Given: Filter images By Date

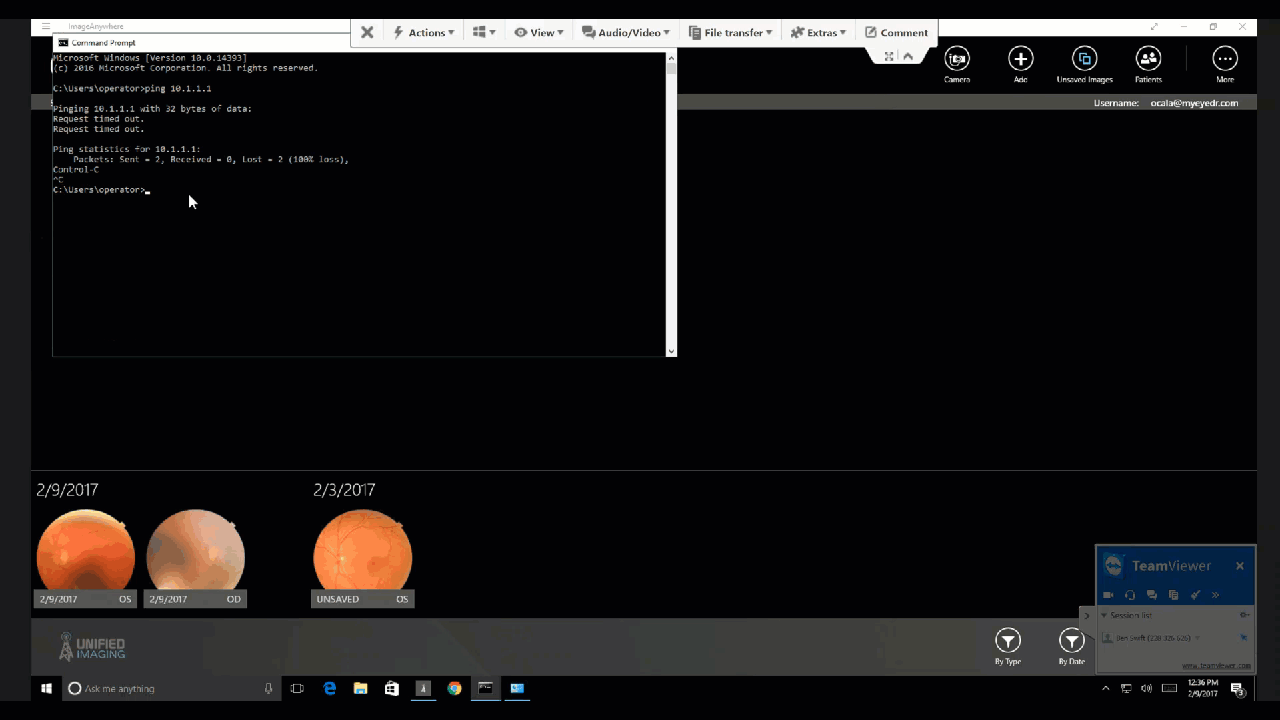Looking at the screenshot, I should point(1071,641).
